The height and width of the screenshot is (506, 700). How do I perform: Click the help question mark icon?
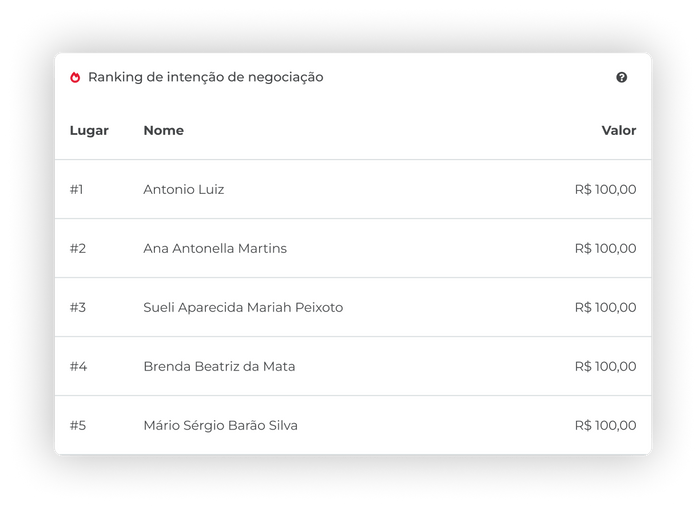click(x=622, y=77)
